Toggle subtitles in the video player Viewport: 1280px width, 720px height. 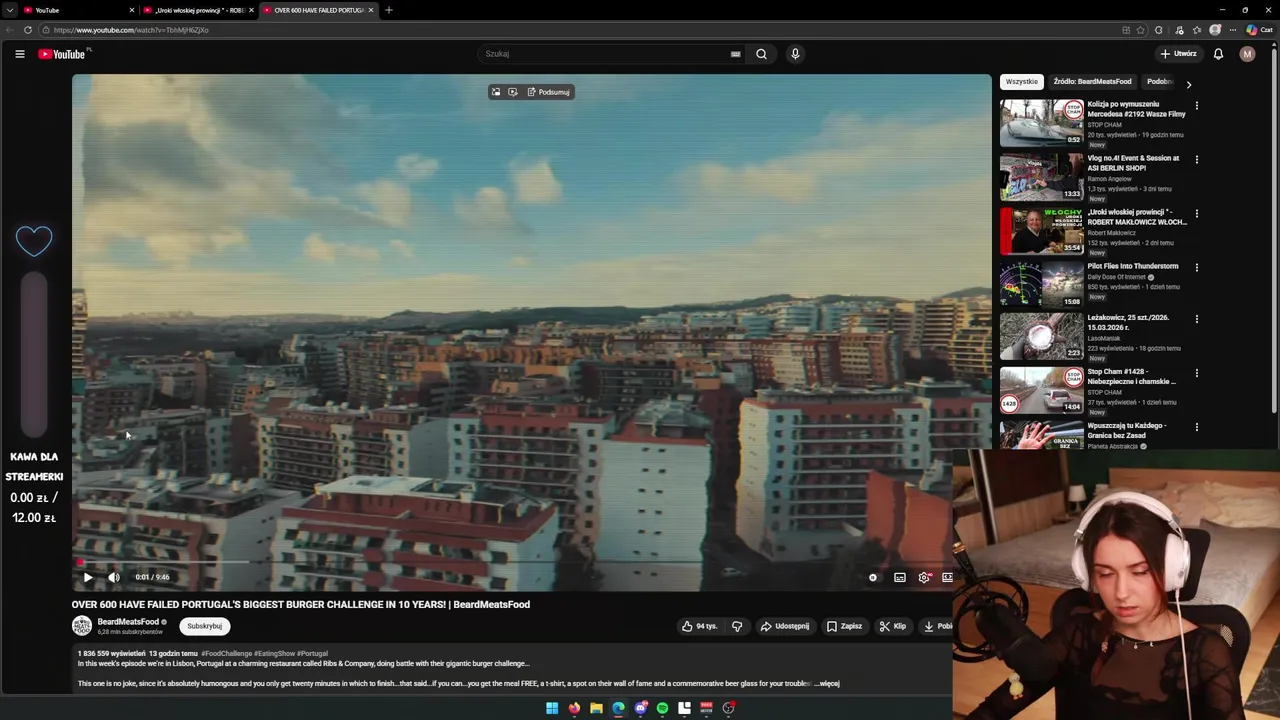(900, 577)
